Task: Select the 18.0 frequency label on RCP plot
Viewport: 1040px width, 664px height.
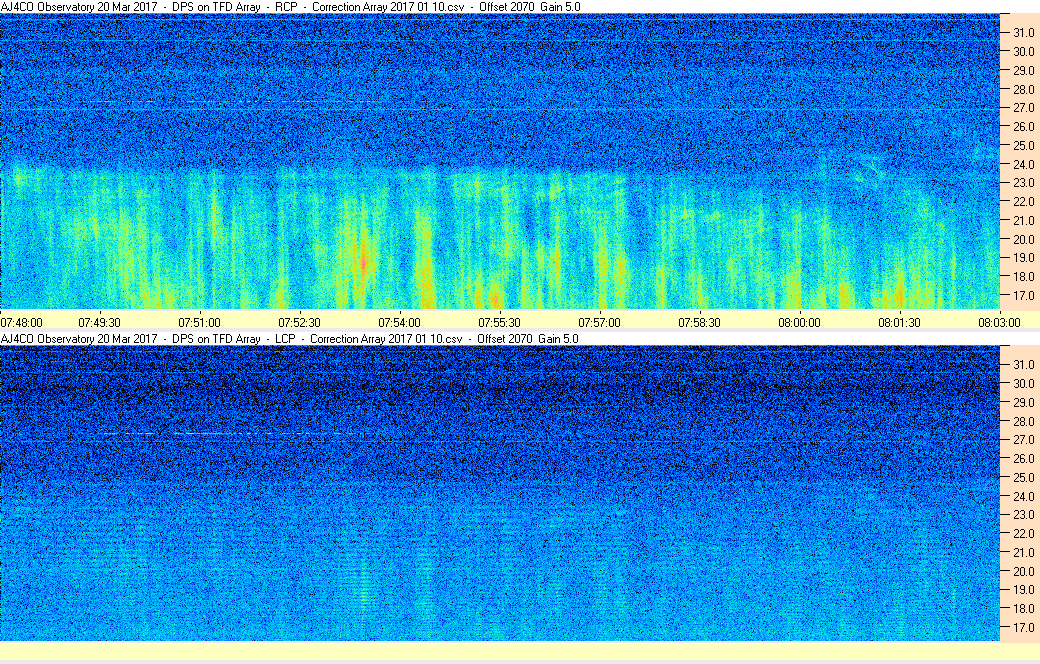Action: click(x=1023, y=277)
